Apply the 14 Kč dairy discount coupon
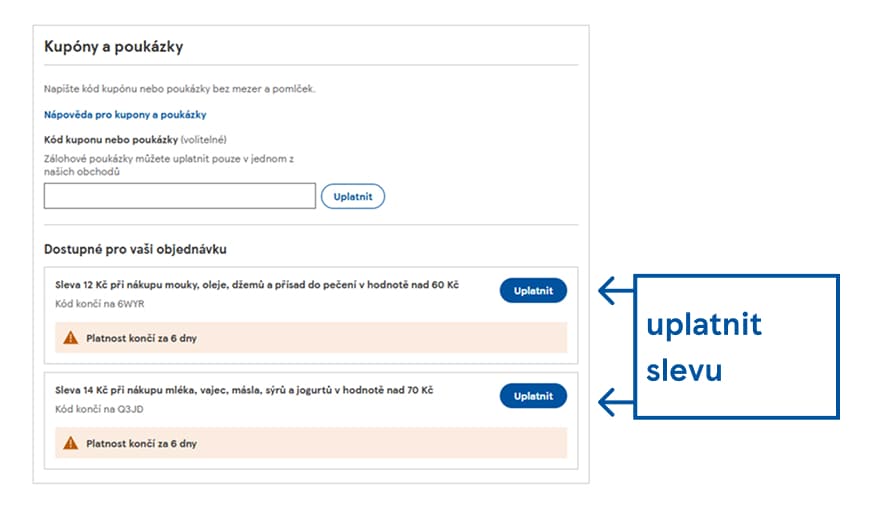The height and width of the screenshot is (506, 876). click(533, 396)
